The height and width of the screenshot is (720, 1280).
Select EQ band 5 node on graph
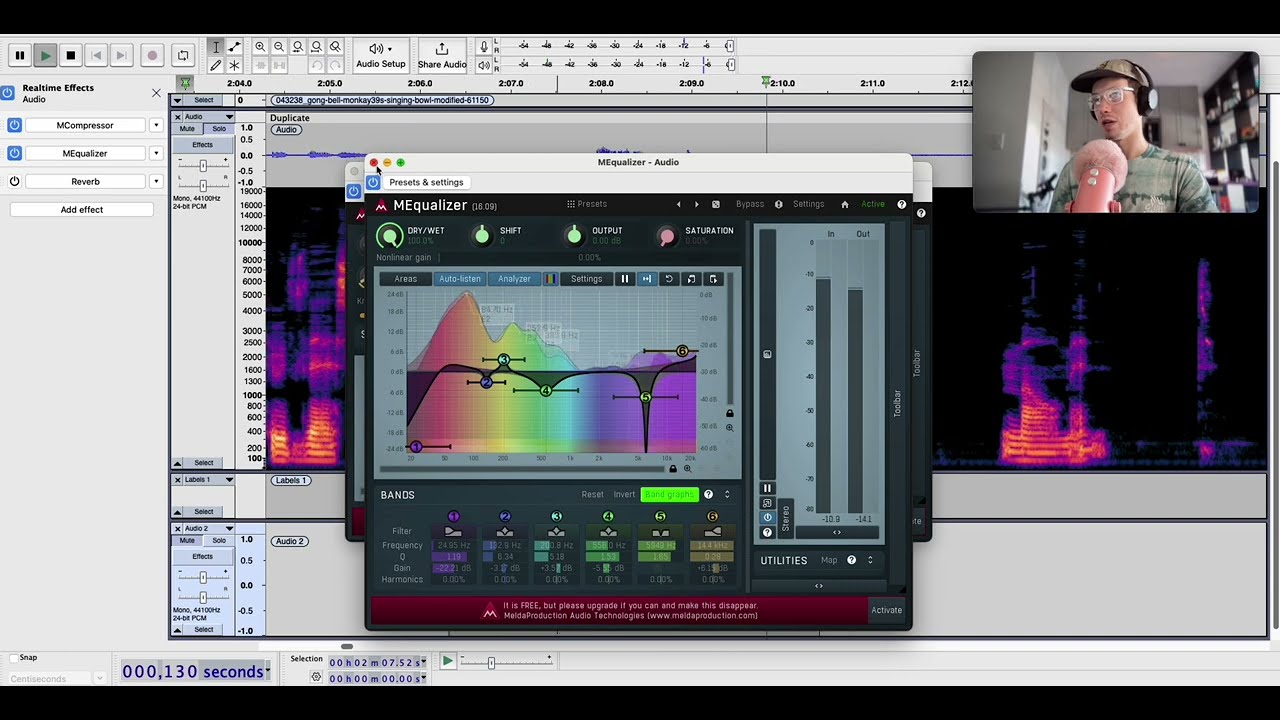pyautogui.click(x=645, y=397)
